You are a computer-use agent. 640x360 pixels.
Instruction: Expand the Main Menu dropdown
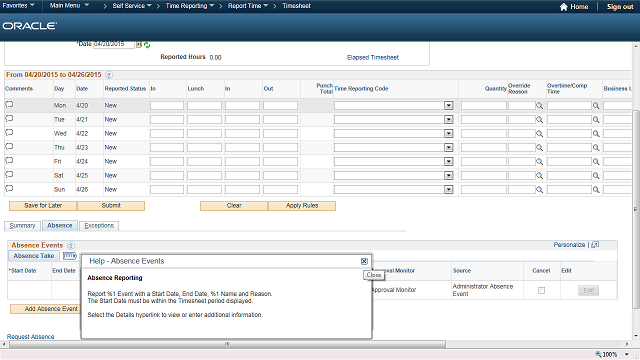pyautogui.click(x=69, y=6)
